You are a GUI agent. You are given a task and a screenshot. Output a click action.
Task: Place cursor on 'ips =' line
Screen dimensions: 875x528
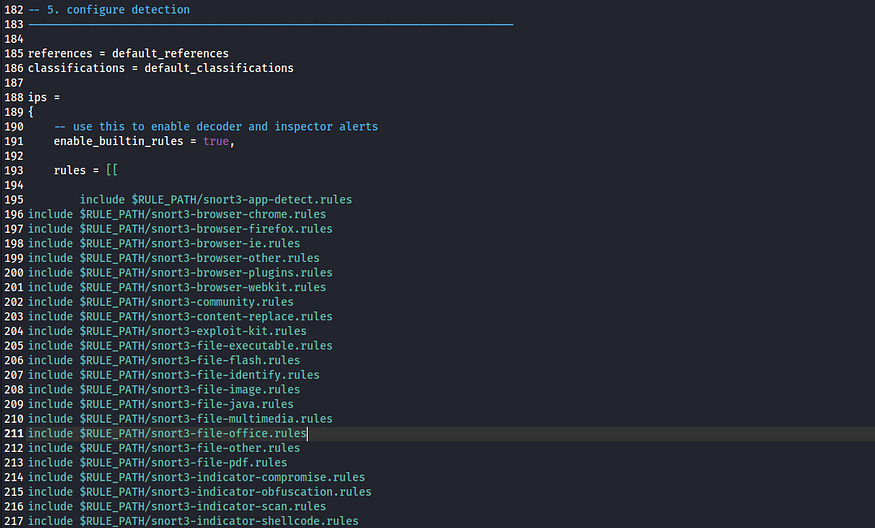pos(44,97)
